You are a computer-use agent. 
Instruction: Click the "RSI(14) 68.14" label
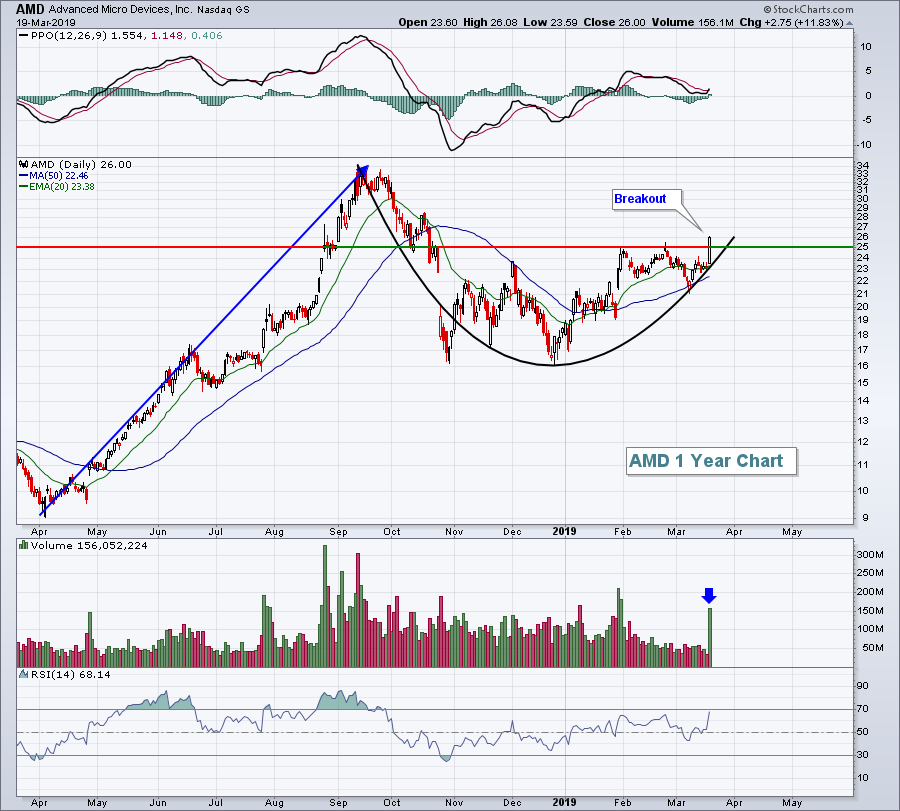[x=70, y=674]
